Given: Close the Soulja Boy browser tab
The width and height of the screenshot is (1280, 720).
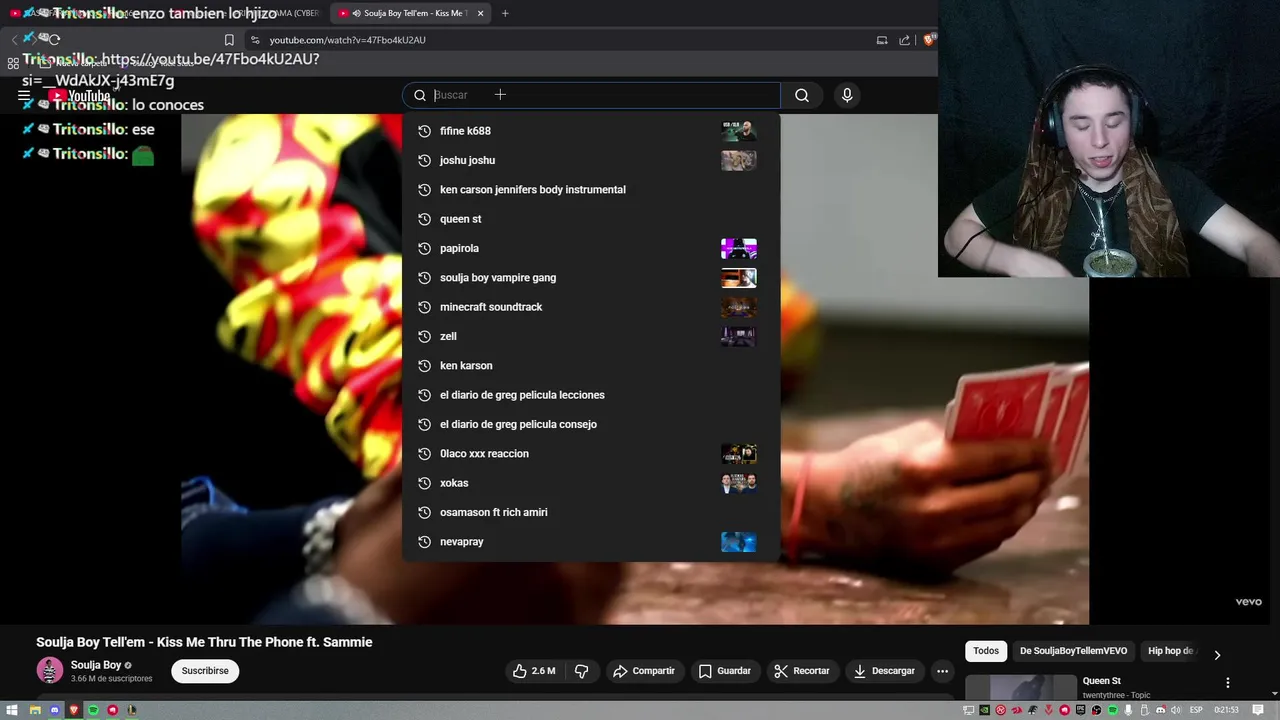Looking at the screenshot, I should (x=481, y=13).
